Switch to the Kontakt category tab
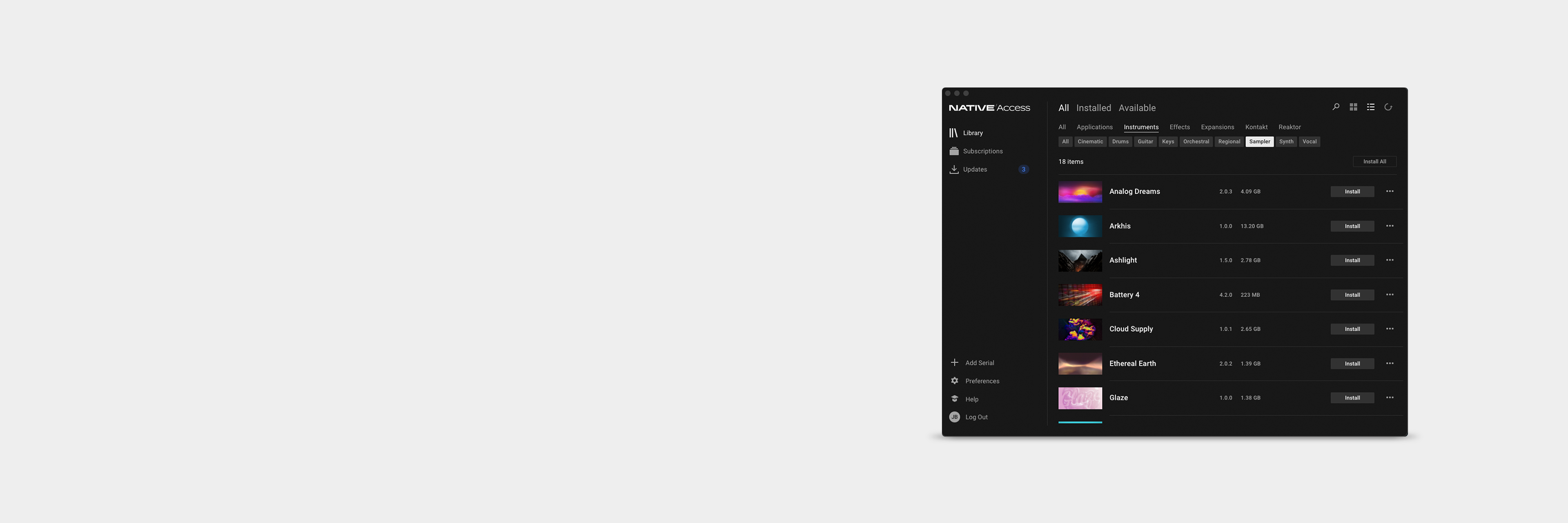The height and width of the screenshot is (523, 1568). [x=1256, y=127]
